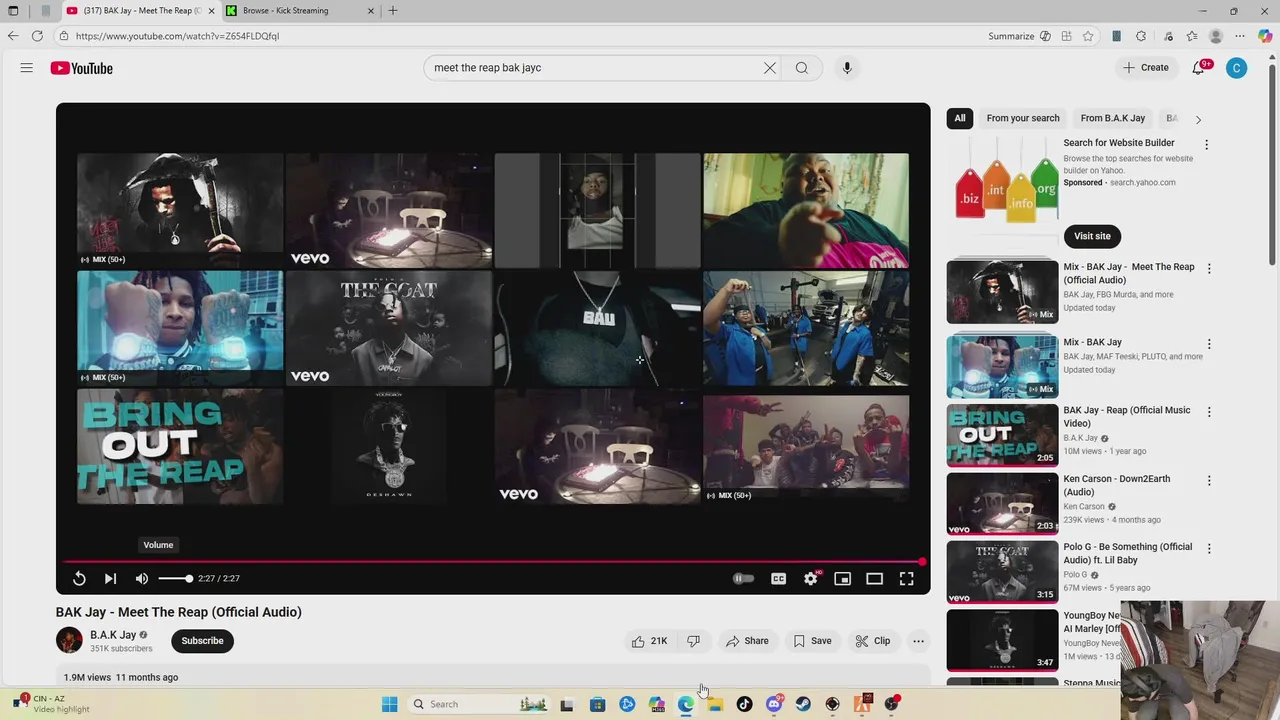Open options for the Mix - BAK Jay item

click(1209, 343)
